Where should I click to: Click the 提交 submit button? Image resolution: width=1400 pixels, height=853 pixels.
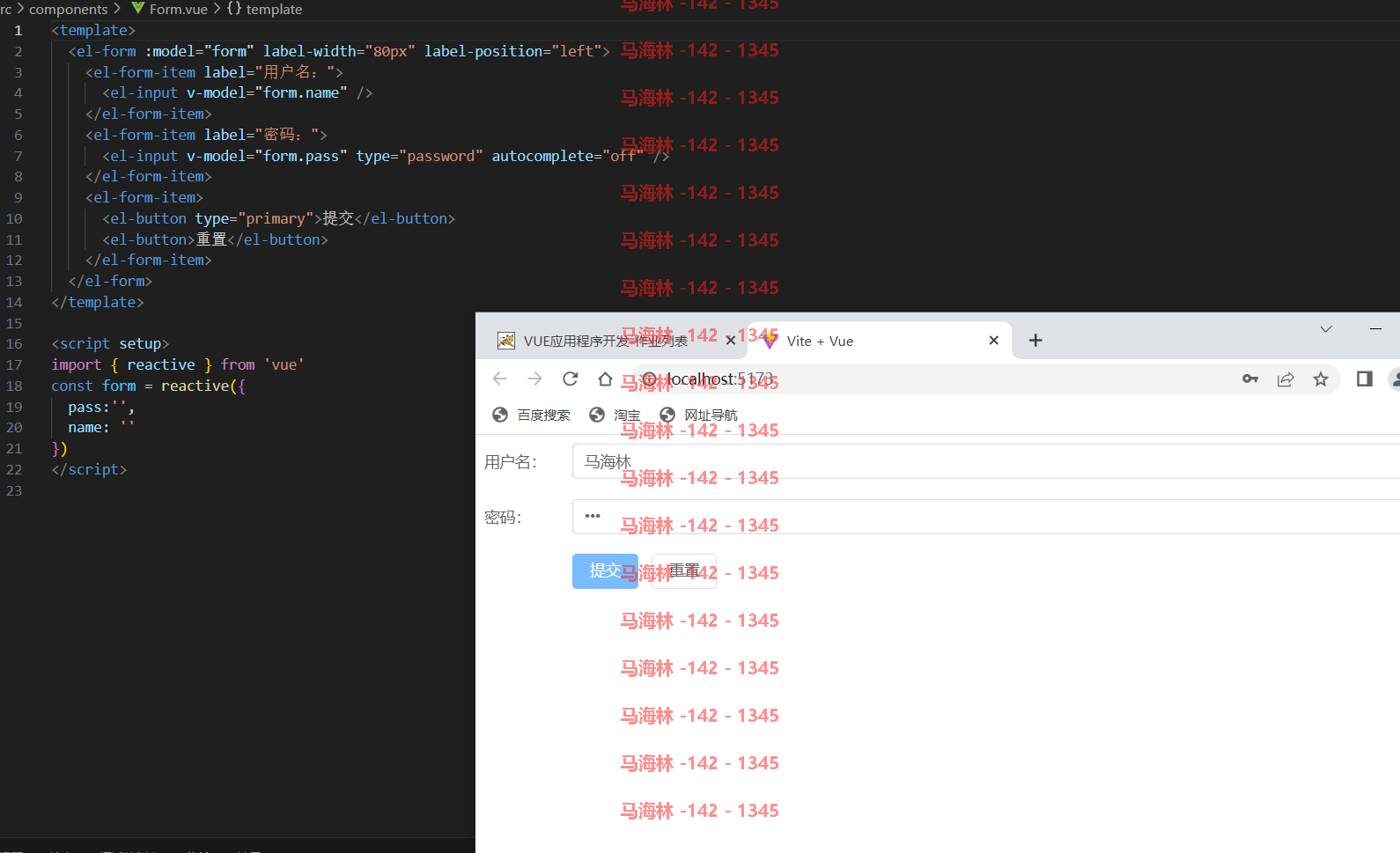pos(605,571)
